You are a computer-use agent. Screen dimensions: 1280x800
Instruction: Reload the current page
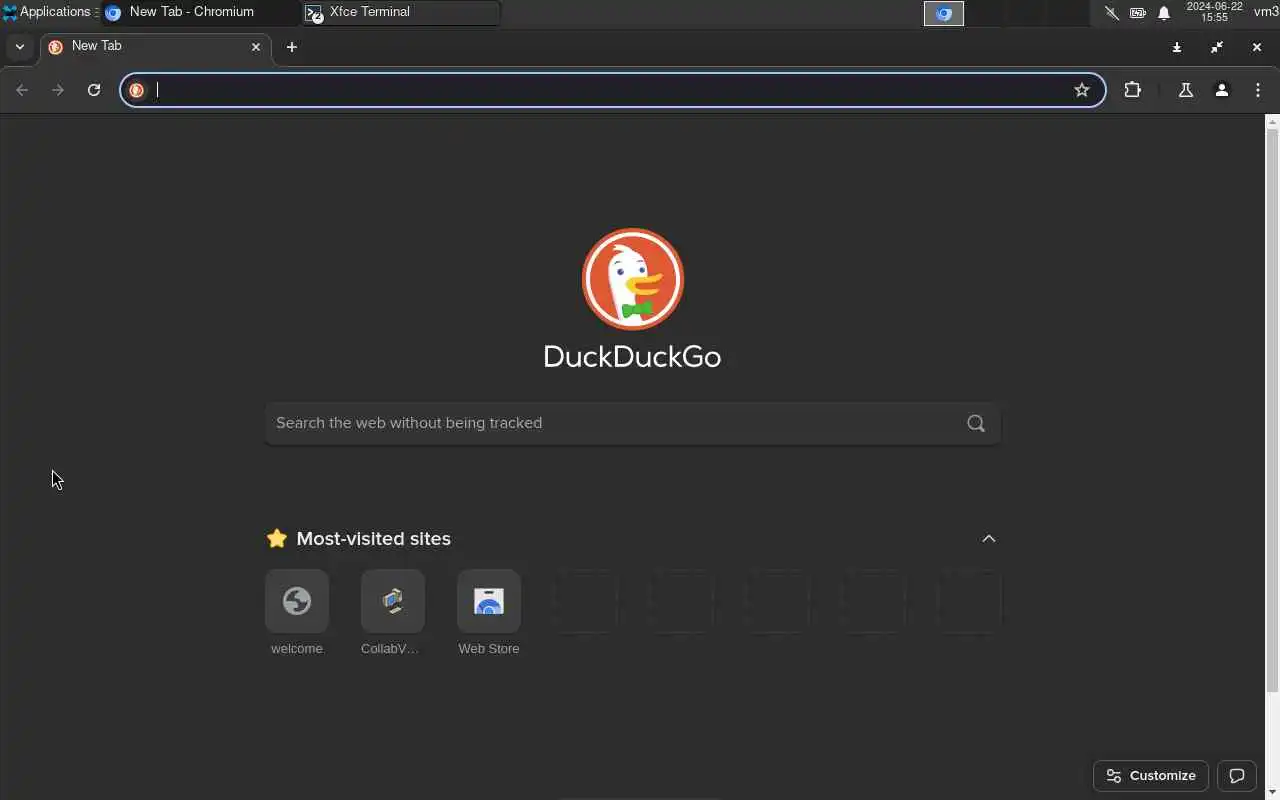tap(94, 90)
